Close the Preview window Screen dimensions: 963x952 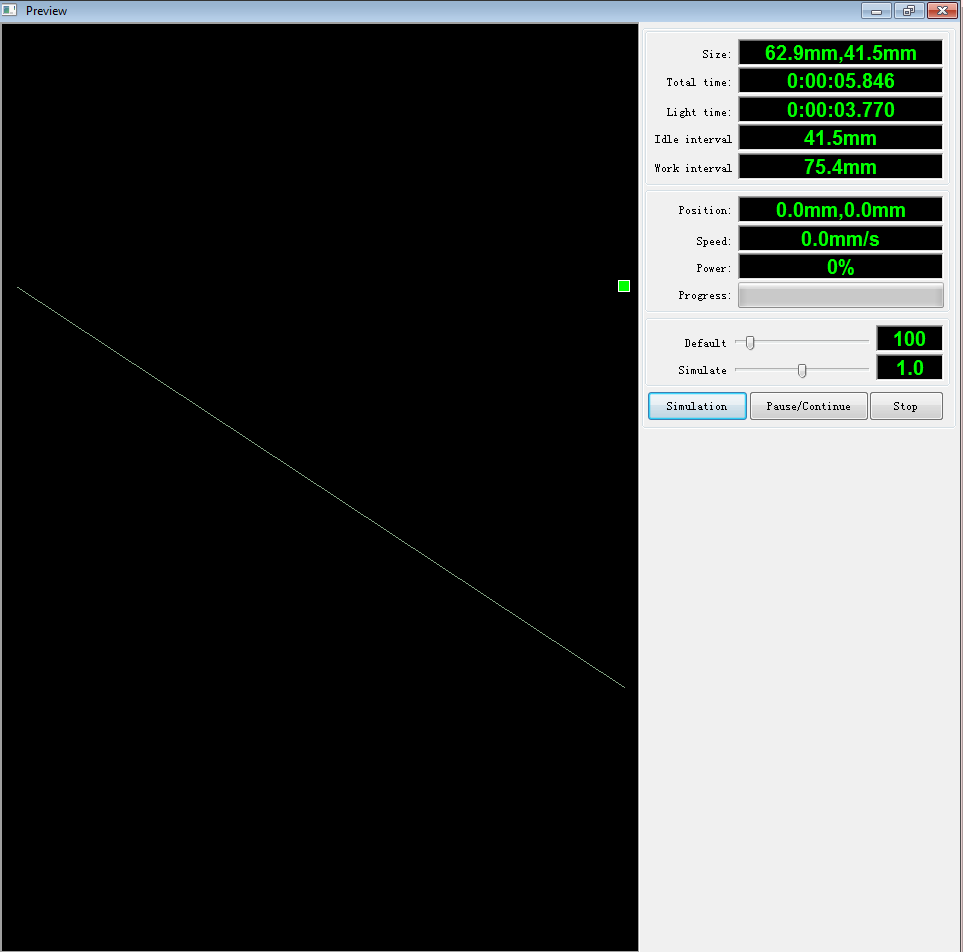(x=940, y=11)
